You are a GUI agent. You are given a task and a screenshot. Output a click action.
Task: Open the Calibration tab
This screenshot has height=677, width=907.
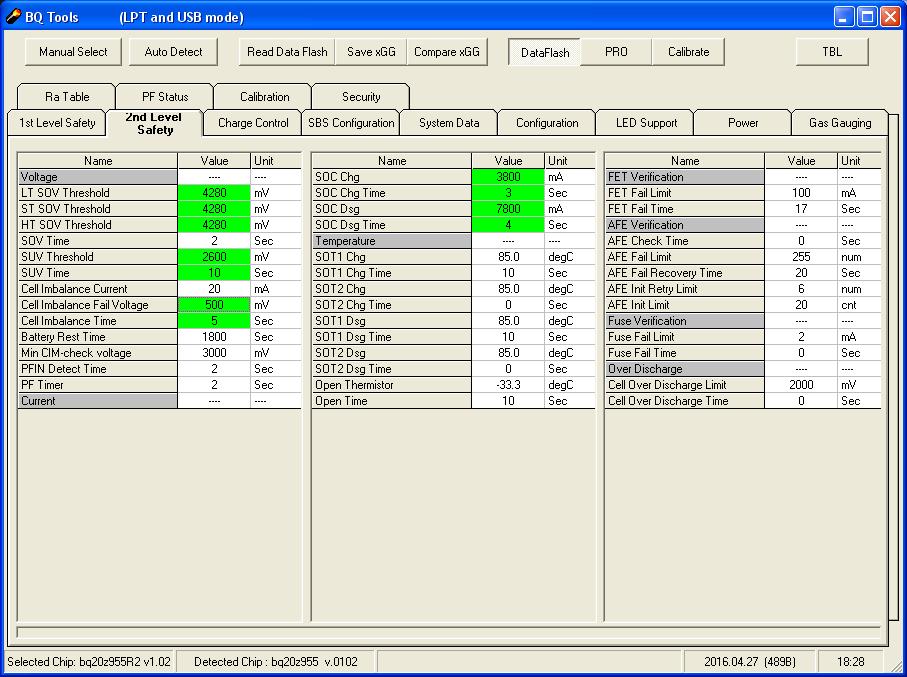pyautogui.click(x=264, y=97)
